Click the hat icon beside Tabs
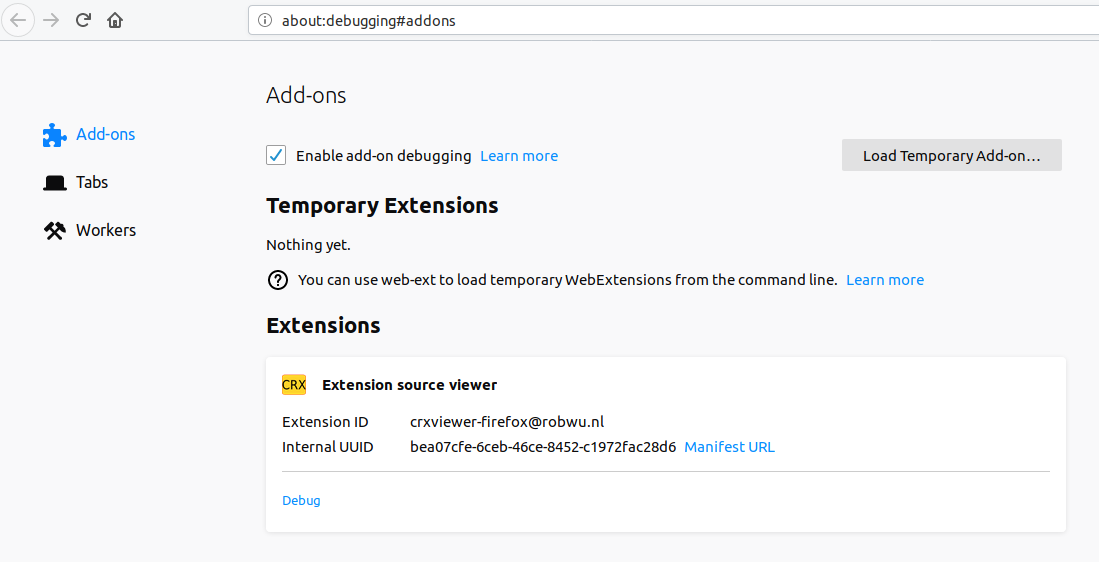1099x562 pixels. pos(55,183)
